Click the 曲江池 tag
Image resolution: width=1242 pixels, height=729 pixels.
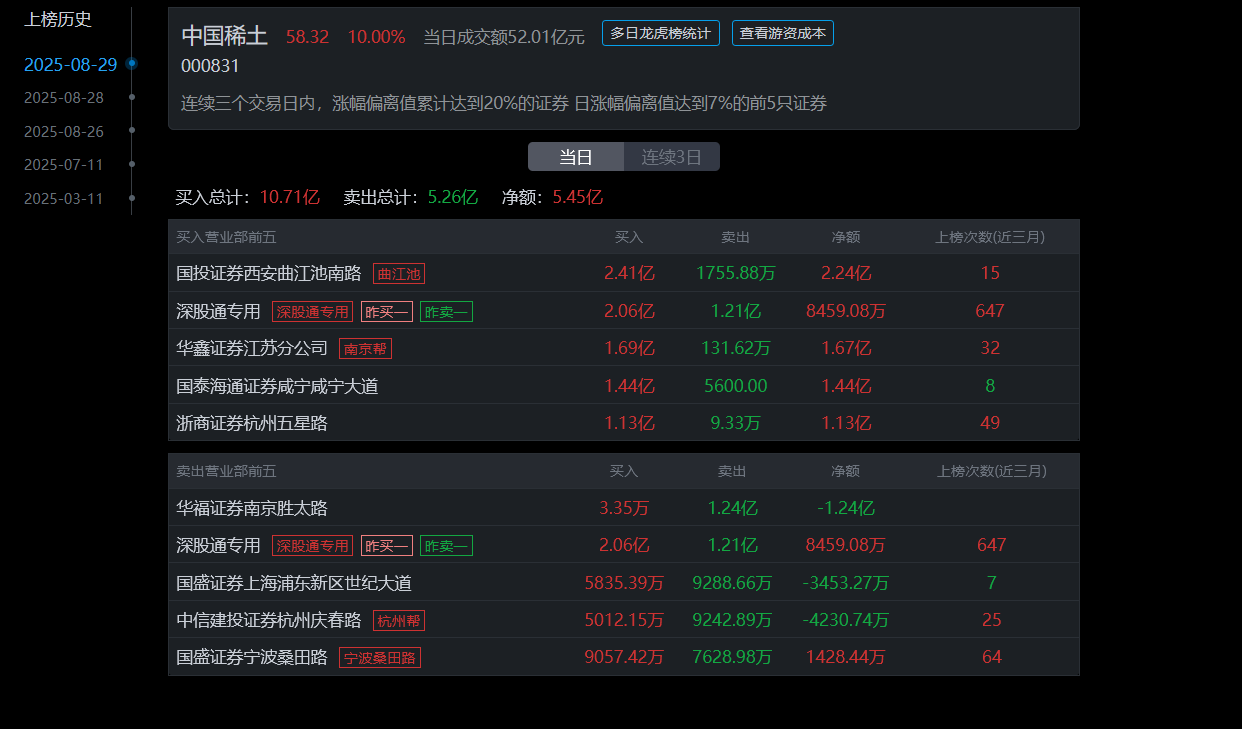tap(399, 273)
